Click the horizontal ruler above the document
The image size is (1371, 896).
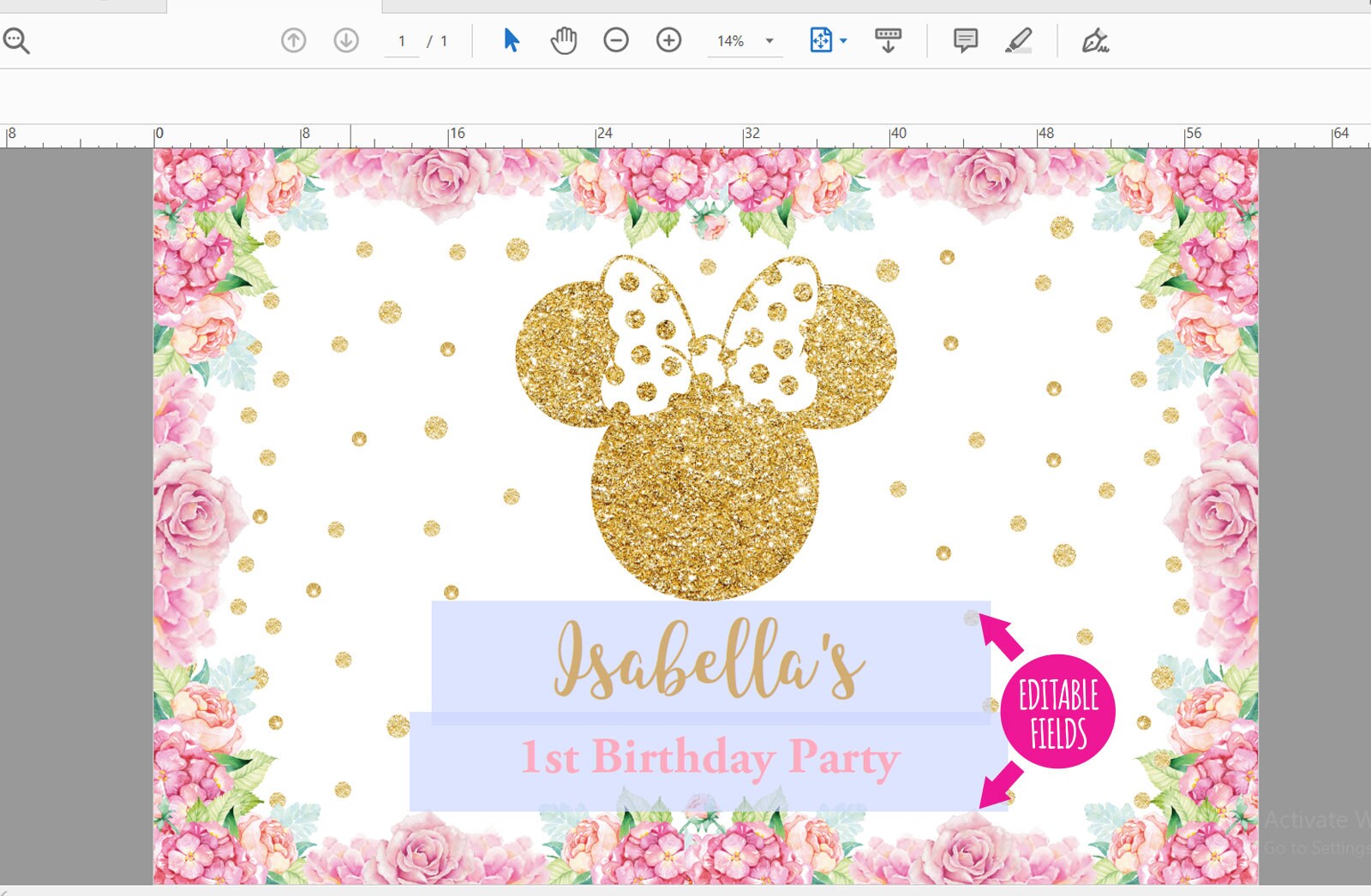point(600,133)
